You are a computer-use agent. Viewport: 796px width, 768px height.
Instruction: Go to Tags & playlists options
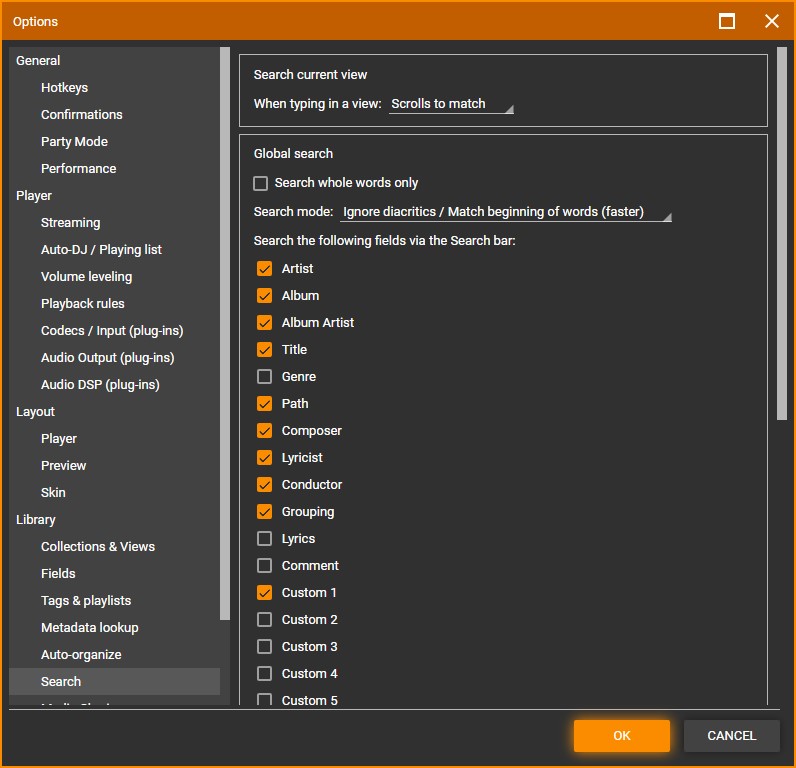click(x=86, y=600)
